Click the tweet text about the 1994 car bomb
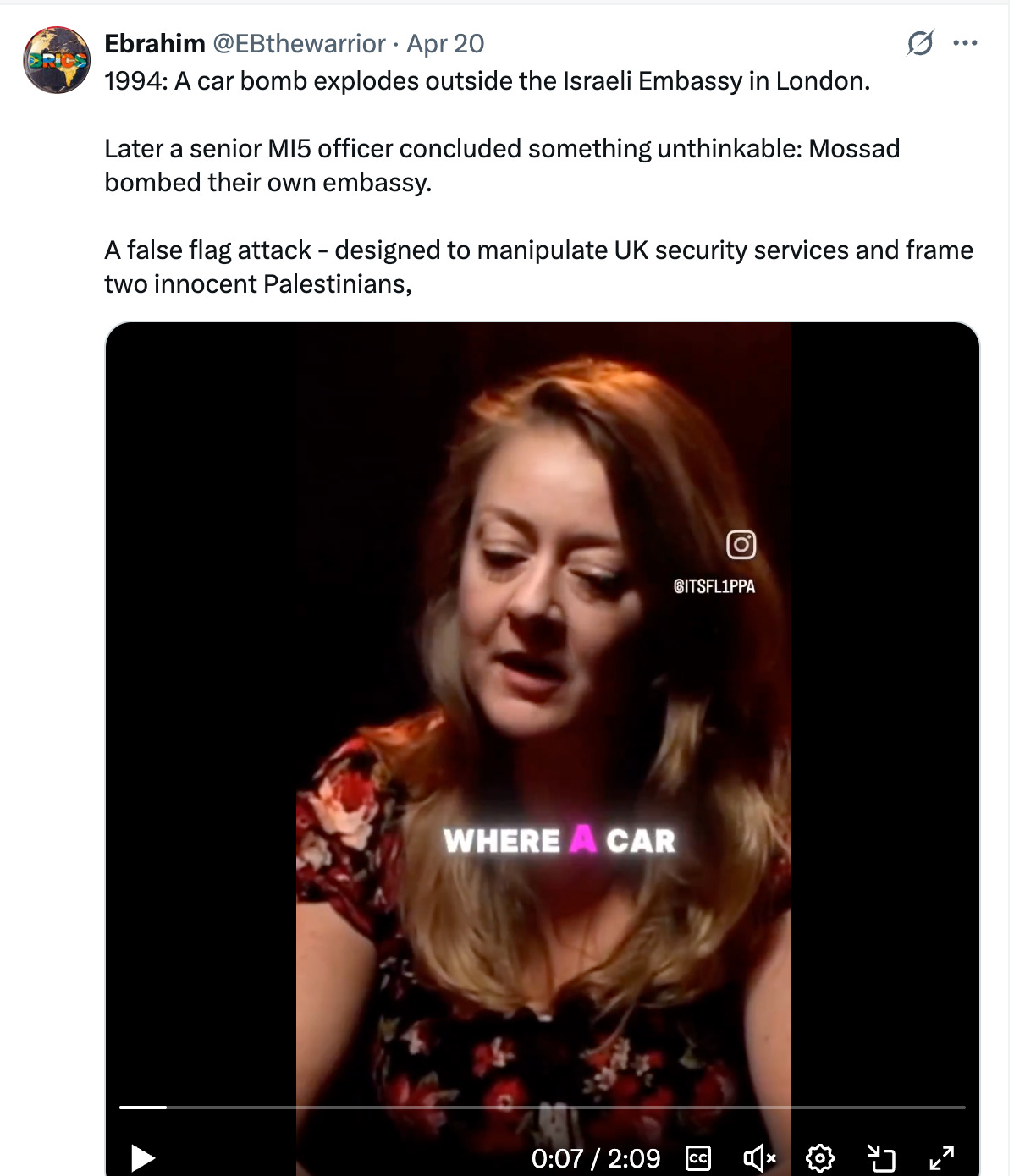 pyautogui.click(x=488, y=81)
